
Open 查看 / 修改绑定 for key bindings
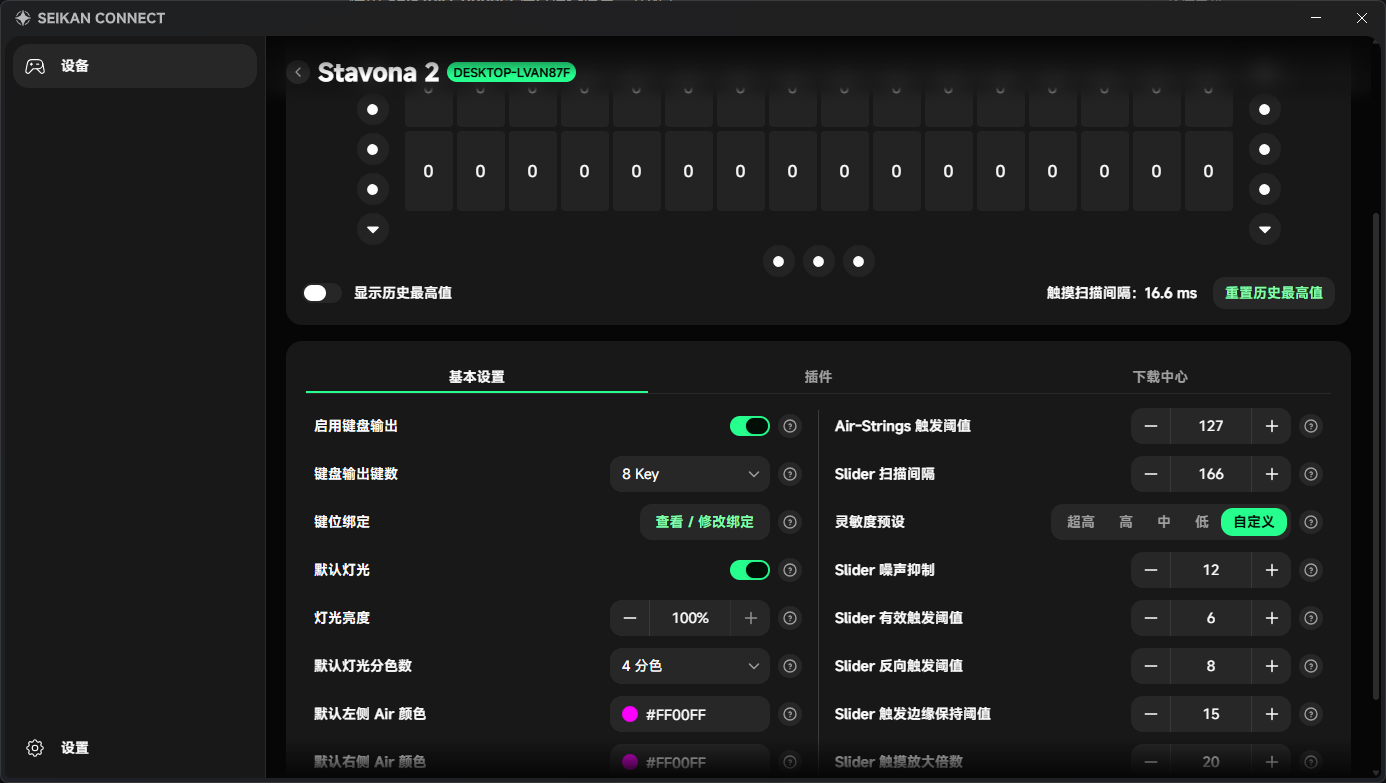point(705,522)
